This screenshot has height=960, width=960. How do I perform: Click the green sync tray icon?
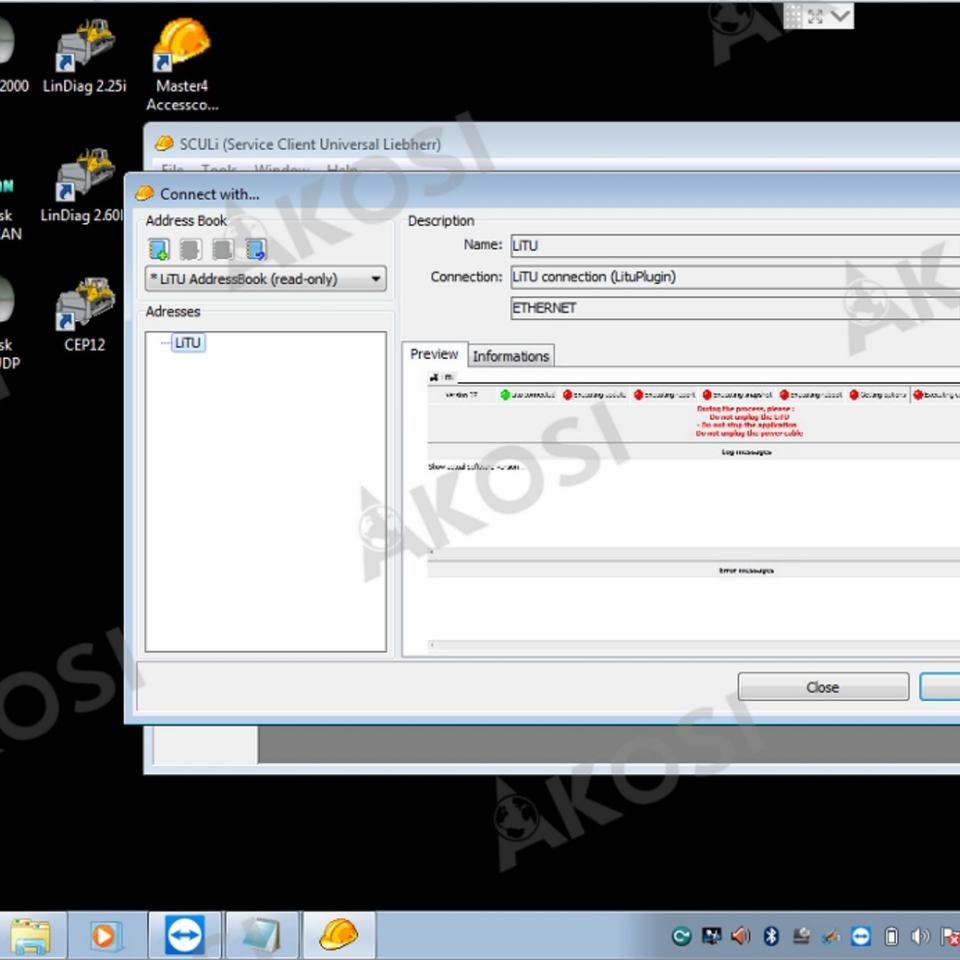[x=681, y=936]
